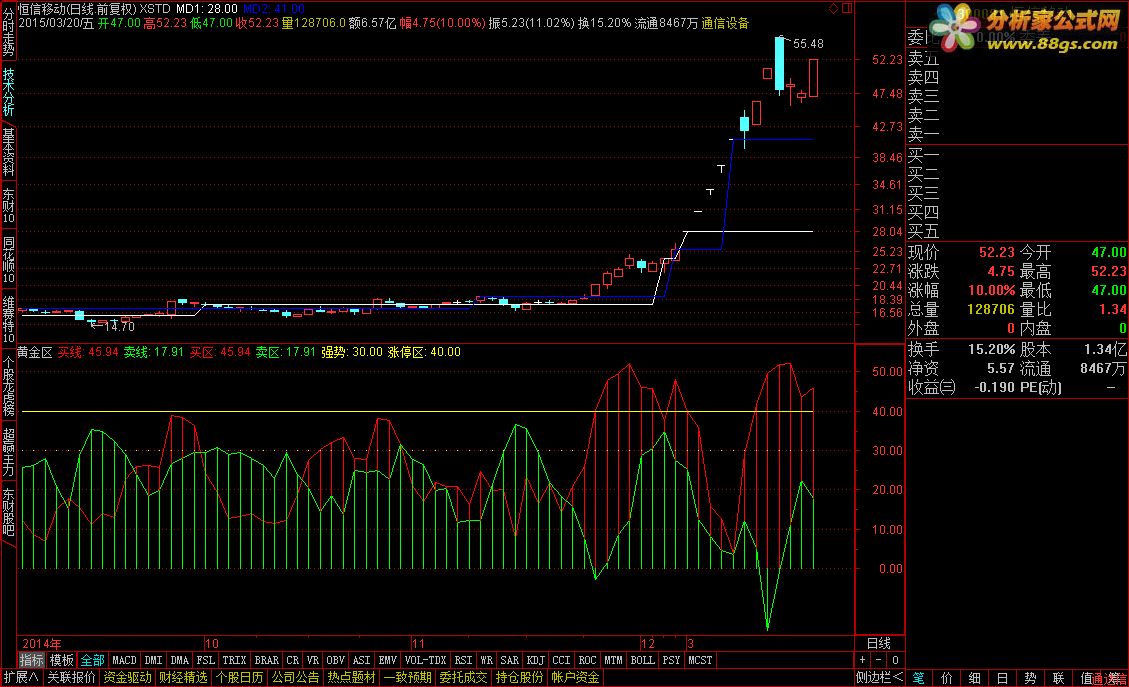Click the diamond icon above the chart

(834, 9)
